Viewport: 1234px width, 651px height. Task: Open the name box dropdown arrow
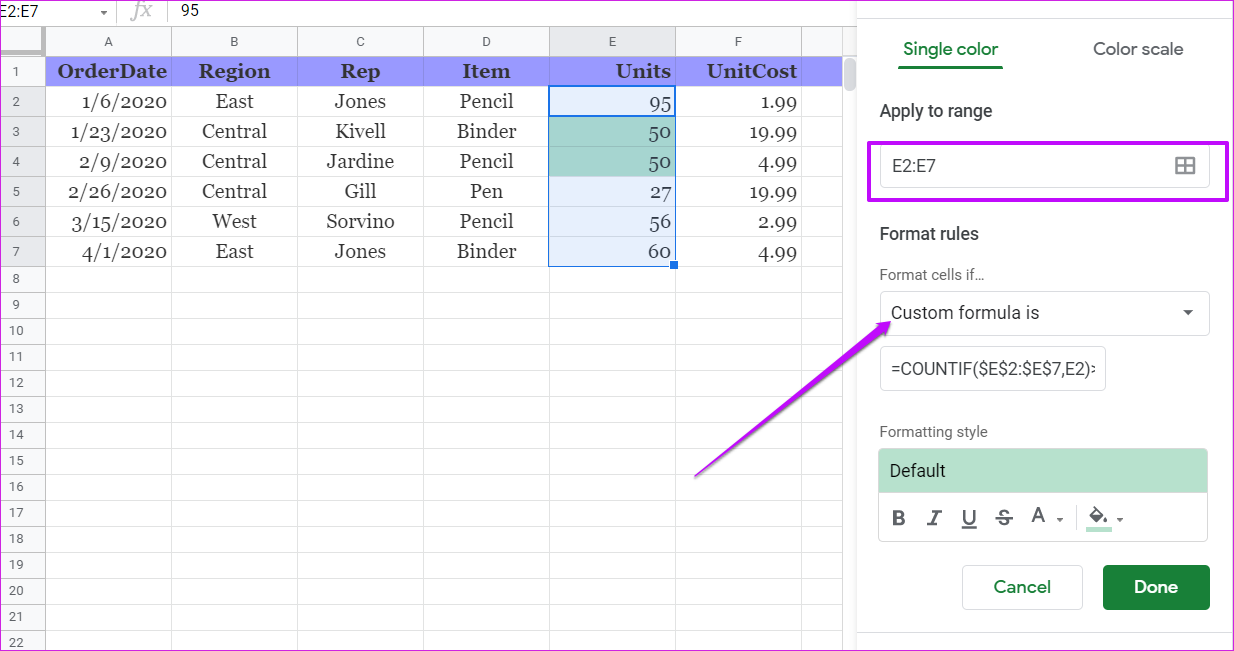(103, 13)
